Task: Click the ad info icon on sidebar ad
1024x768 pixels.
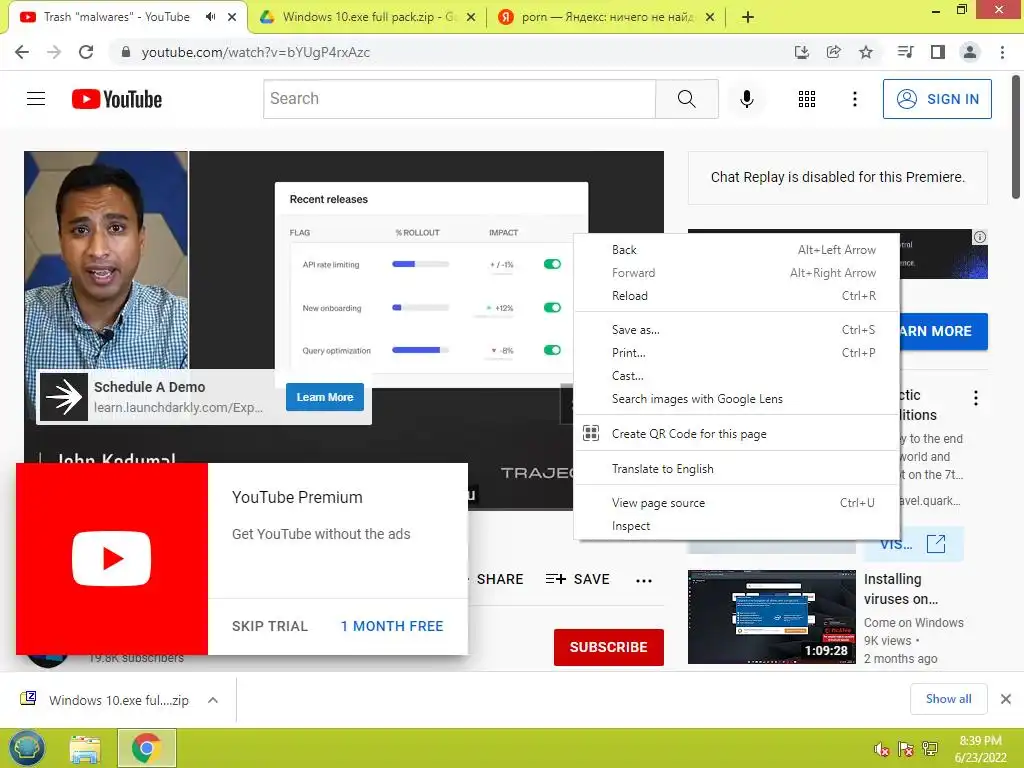Action: [x=980, y=237]
